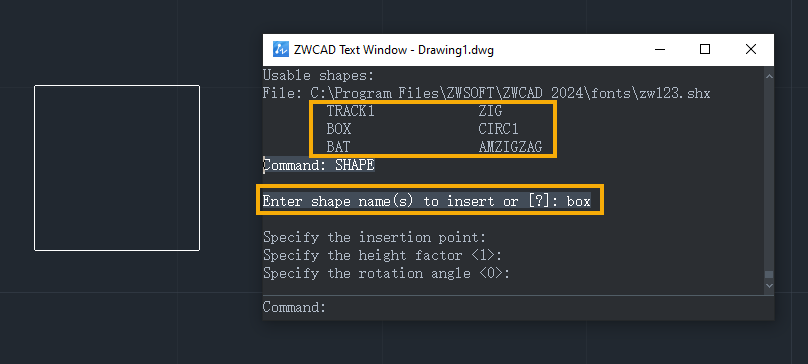Click the BAT shape name

(338, 147)
